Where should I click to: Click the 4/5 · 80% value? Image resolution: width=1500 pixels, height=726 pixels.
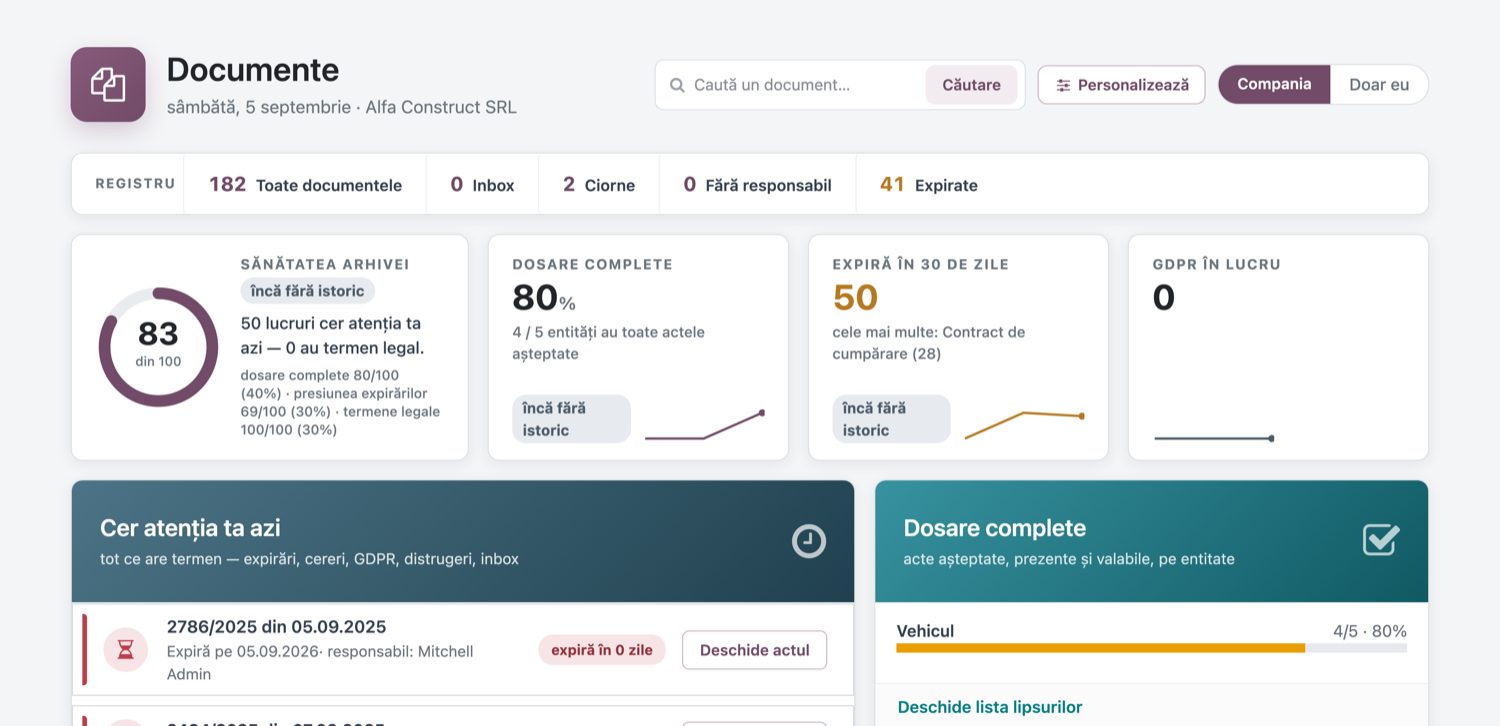[x=1370, y=631]
